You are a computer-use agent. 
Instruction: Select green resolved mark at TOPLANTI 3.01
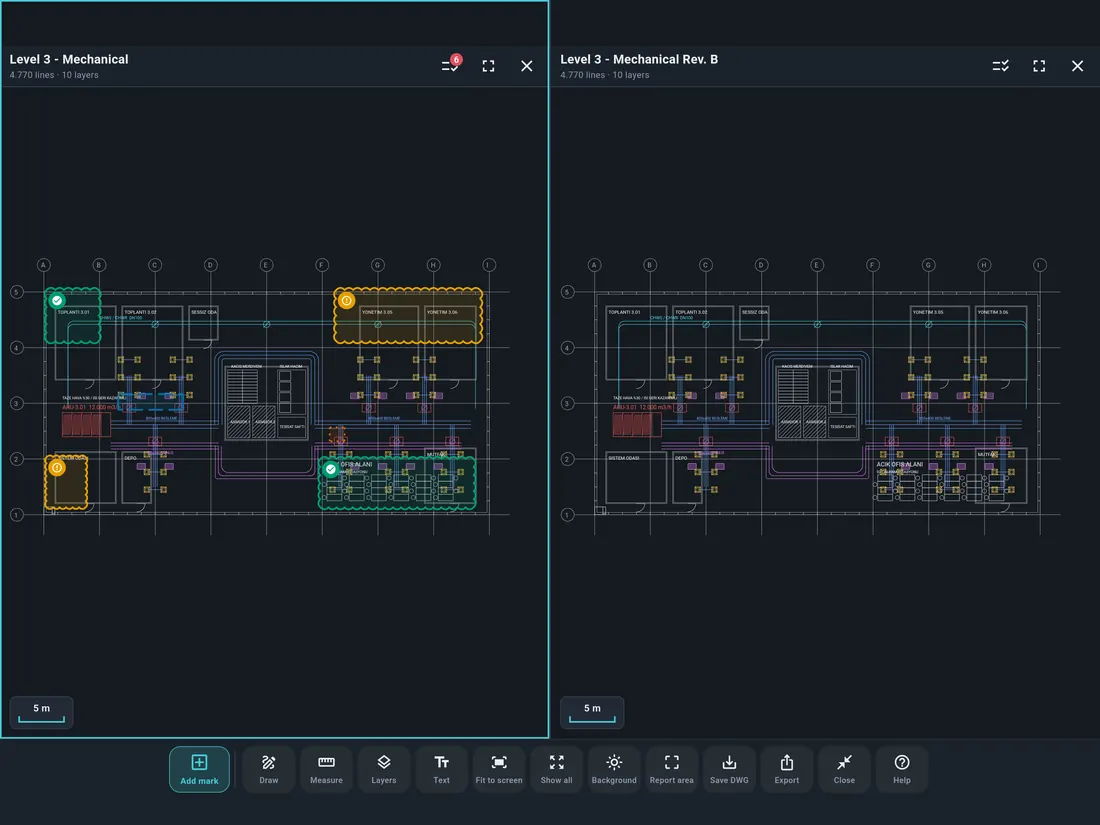(x=57, y=300)
